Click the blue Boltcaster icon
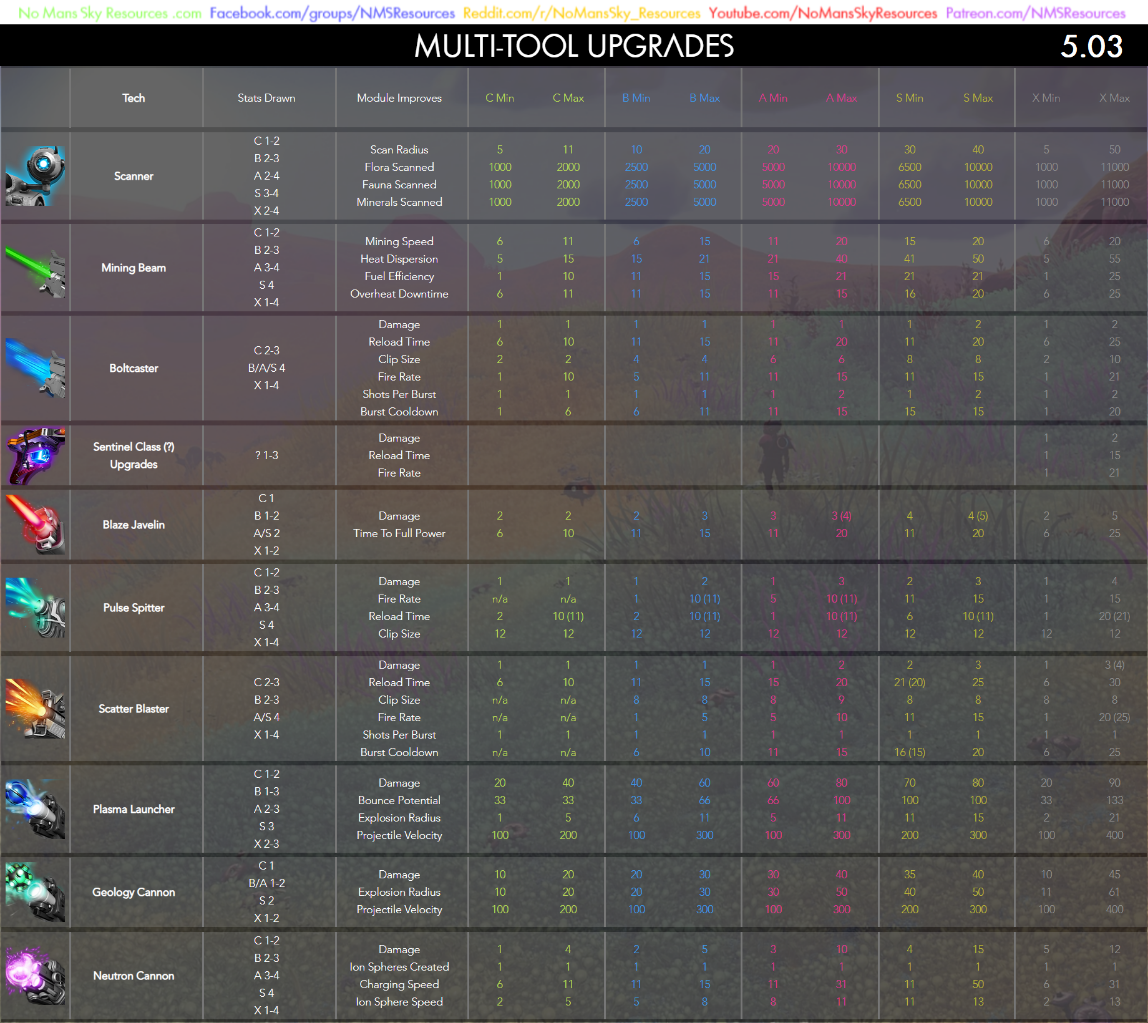 tap(35, 368)
